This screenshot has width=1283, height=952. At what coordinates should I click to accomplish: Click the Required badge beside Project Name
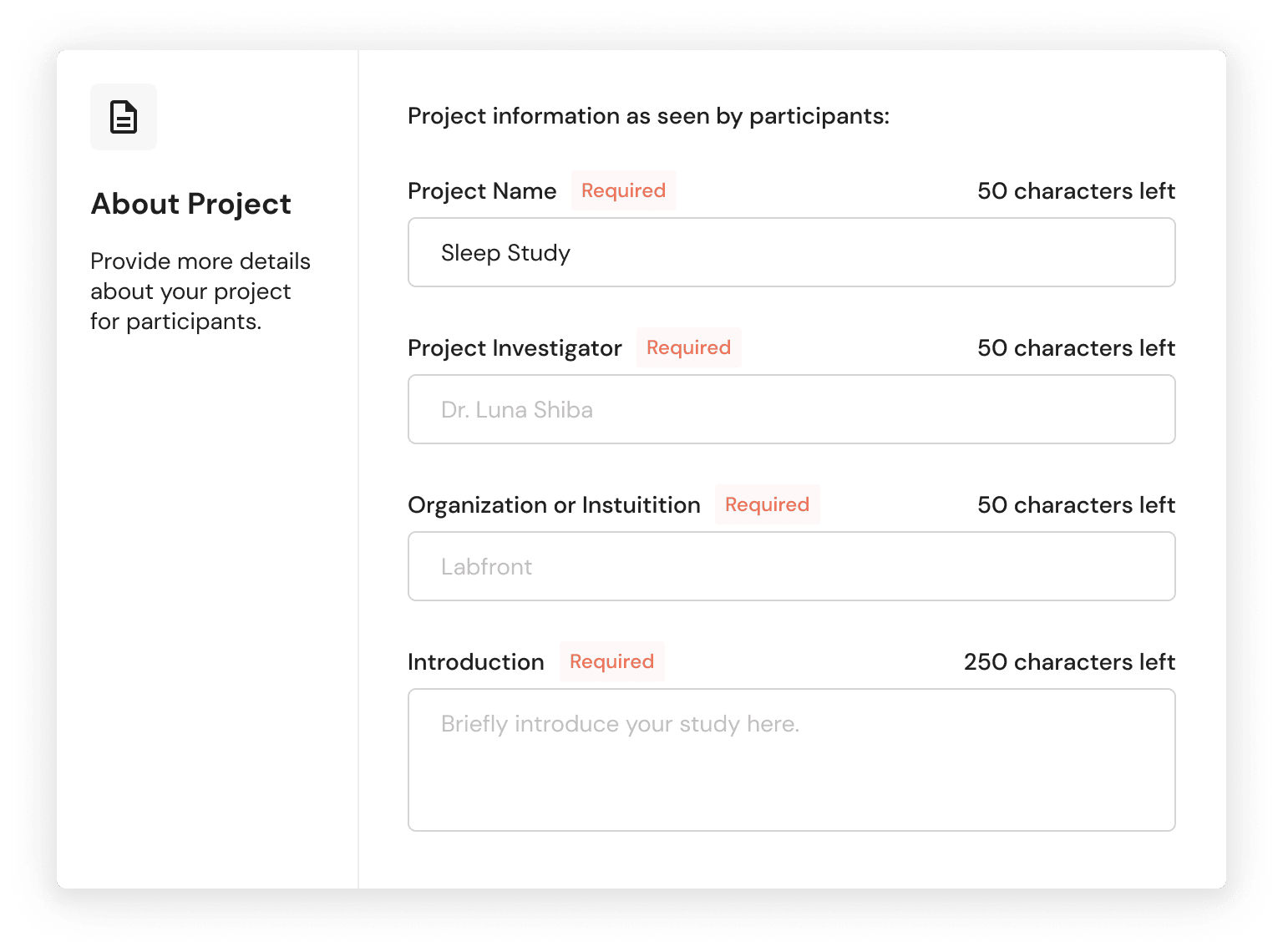click(x=623, y=190)
